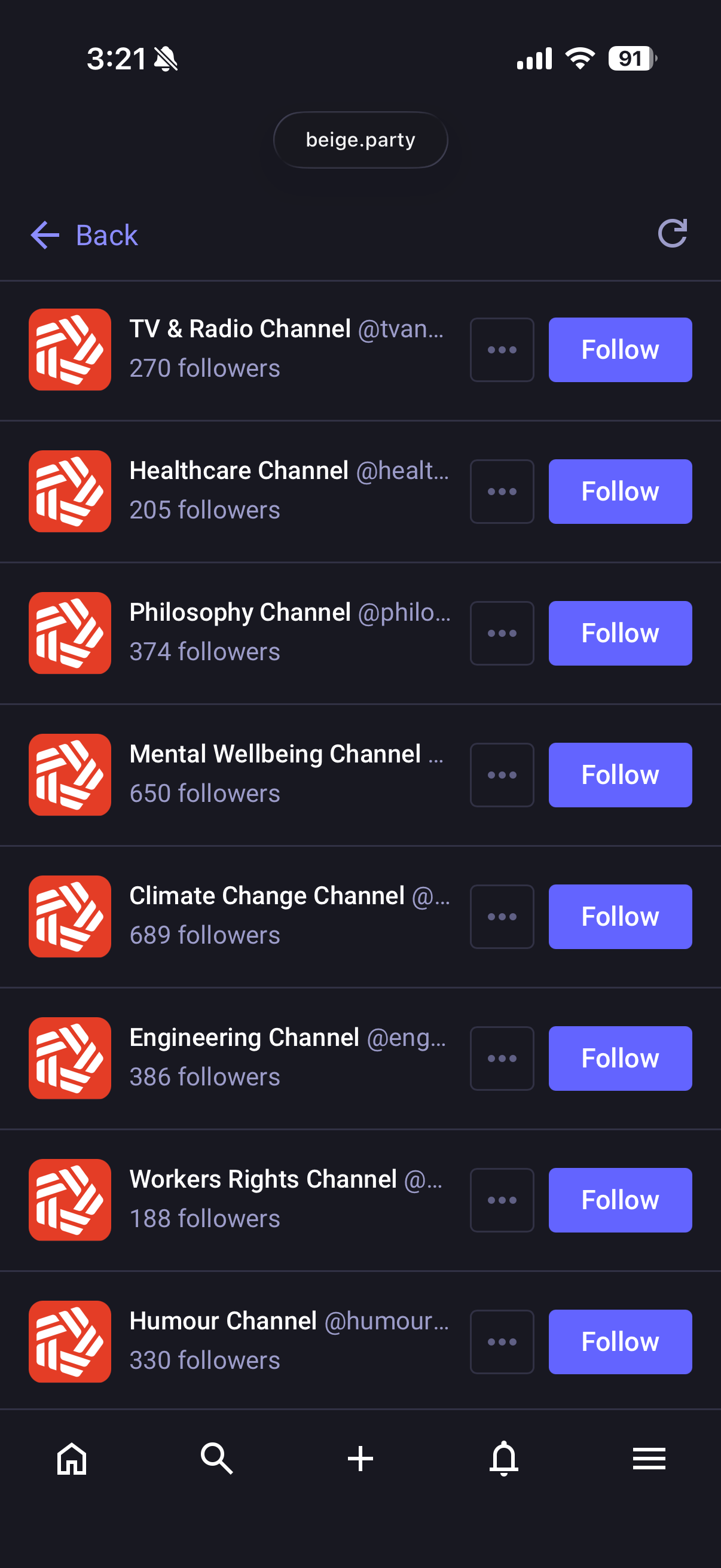This screenshot has width=721, height=1568.
Task: Follow the TV & Radio Channel
Action: coord(619,350)
